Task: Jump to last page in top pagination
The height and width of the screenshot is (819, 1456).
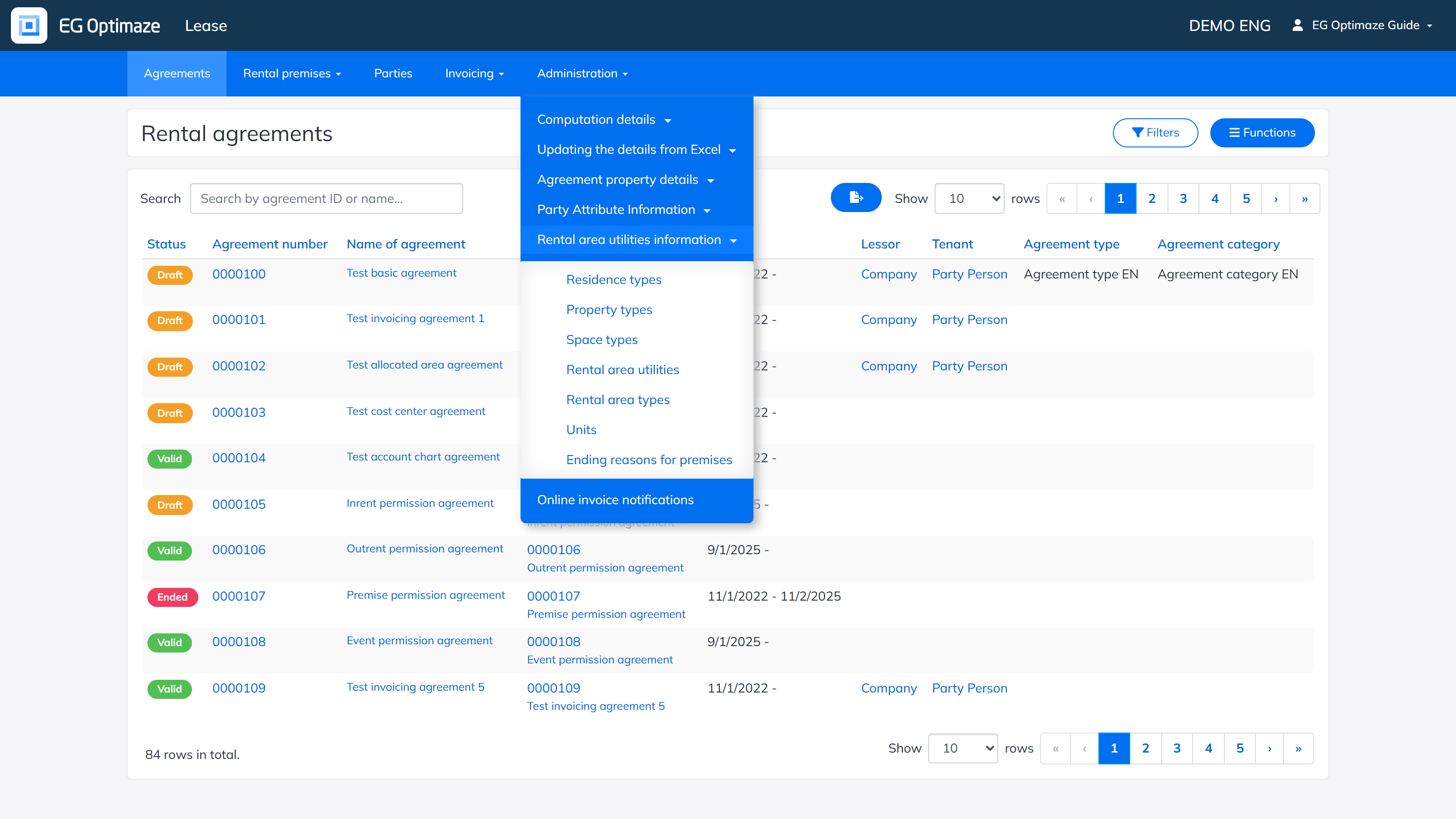Action: (x=1304, y=198)
